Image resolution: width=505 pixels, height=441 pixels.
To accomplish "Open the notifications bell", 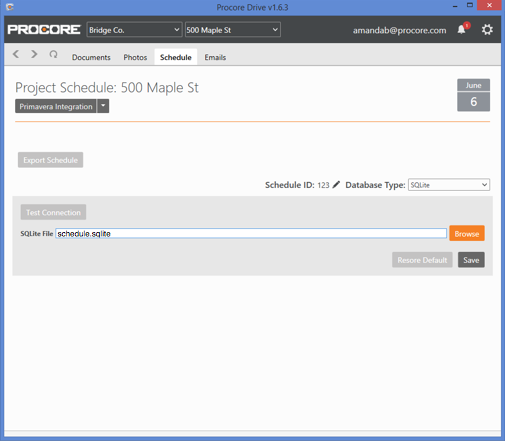I will point(462,30).
